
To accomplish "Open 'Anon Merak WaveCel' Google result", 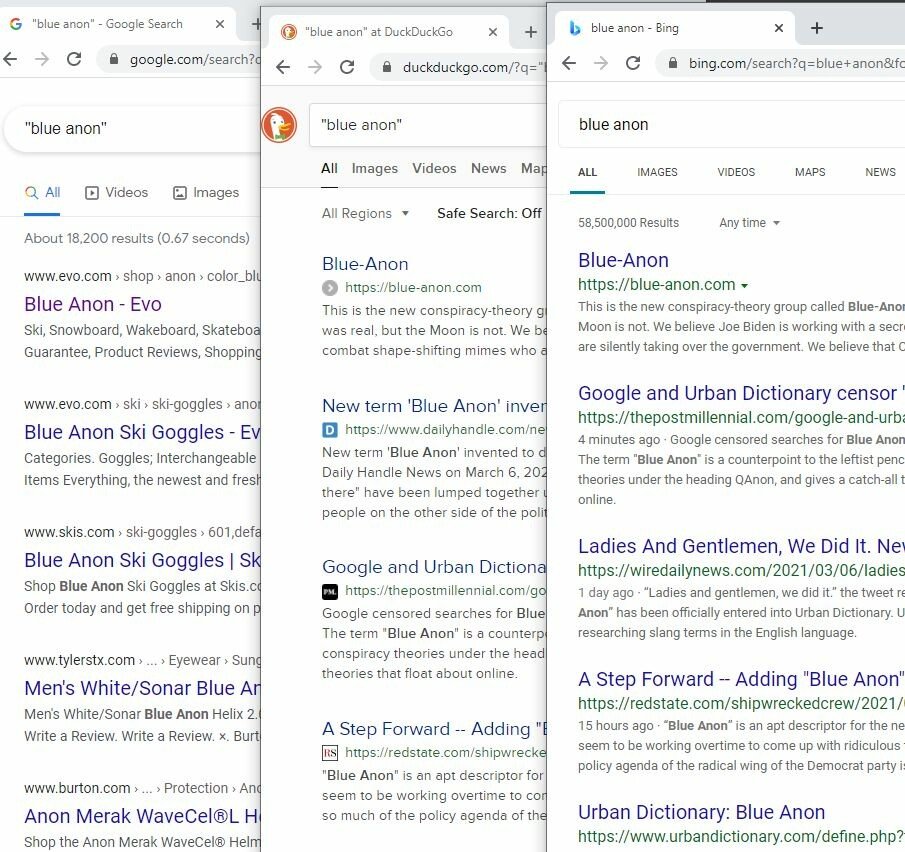I will pos(142,817).
